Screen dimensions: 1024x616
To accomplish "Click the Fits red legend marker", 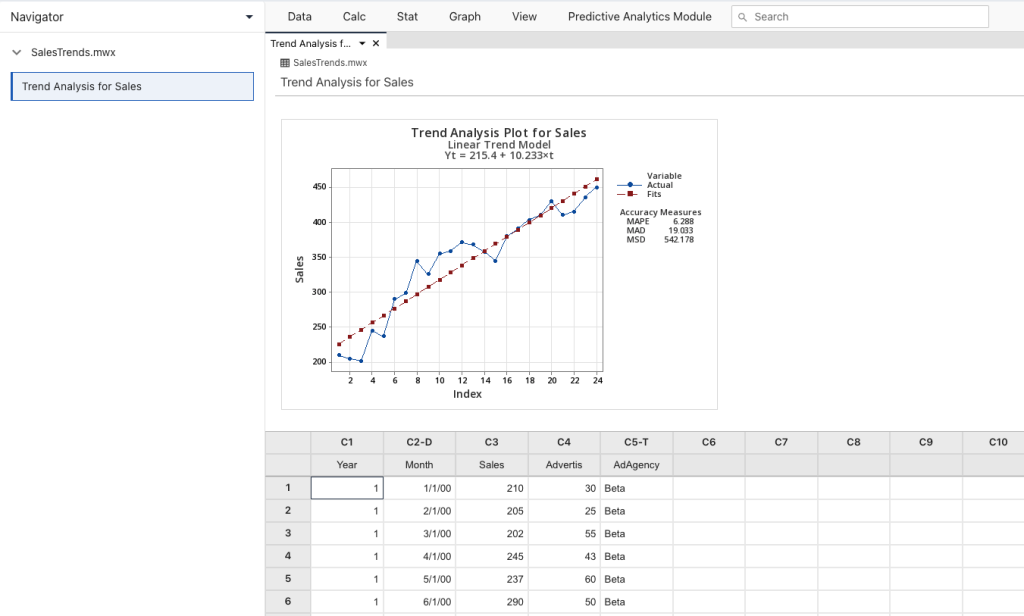I will point(630,194).
